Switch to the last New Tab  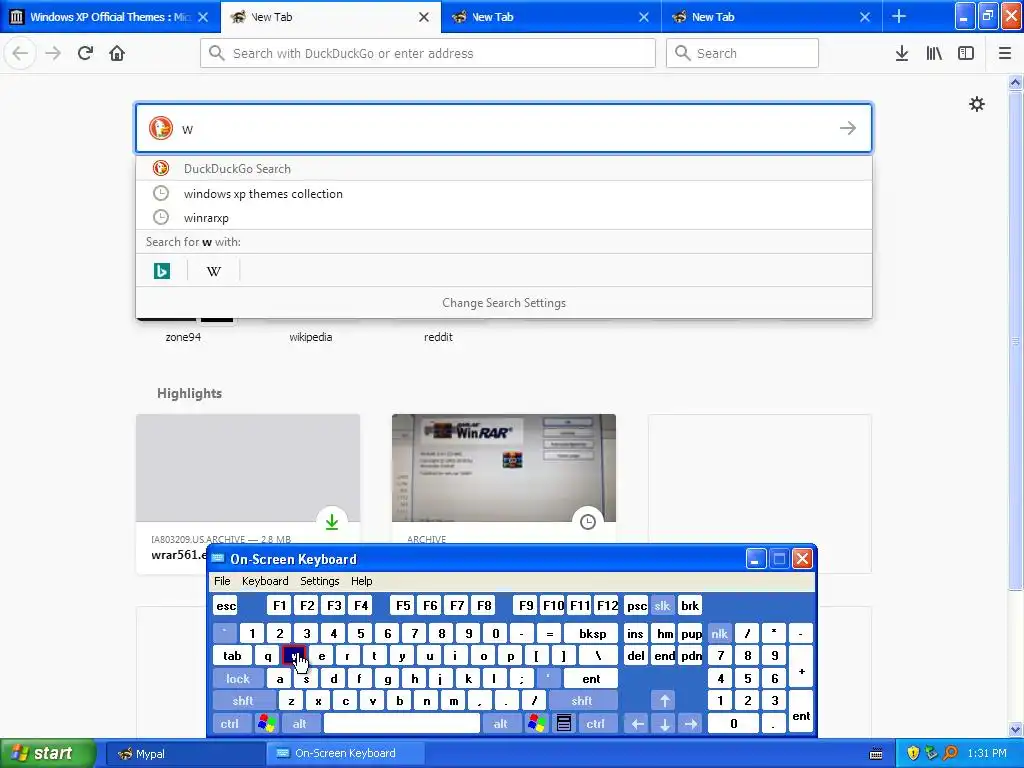[x=773, y=16]
